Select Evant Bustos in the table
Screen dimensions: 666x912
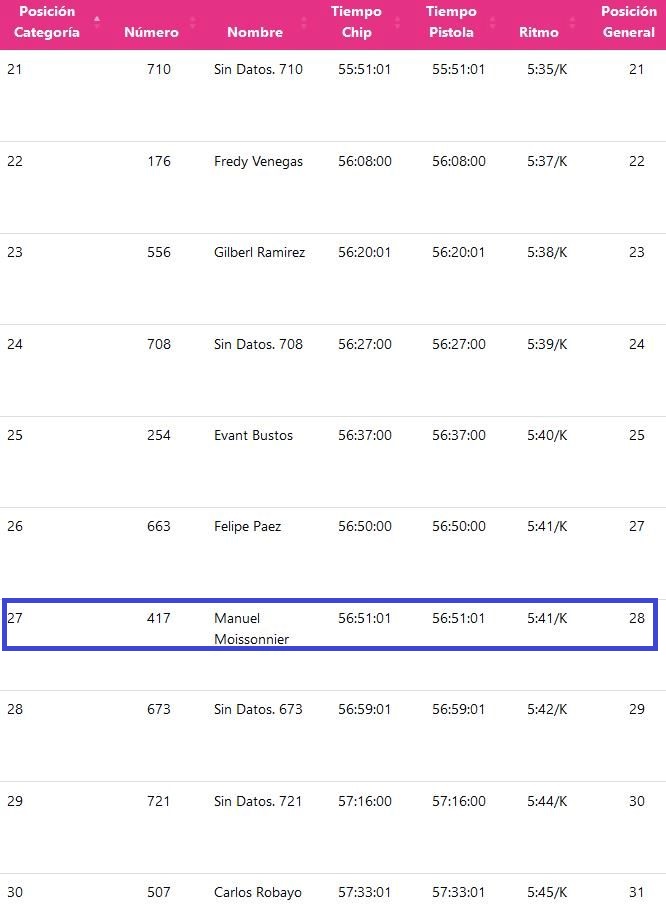(253, 435)
